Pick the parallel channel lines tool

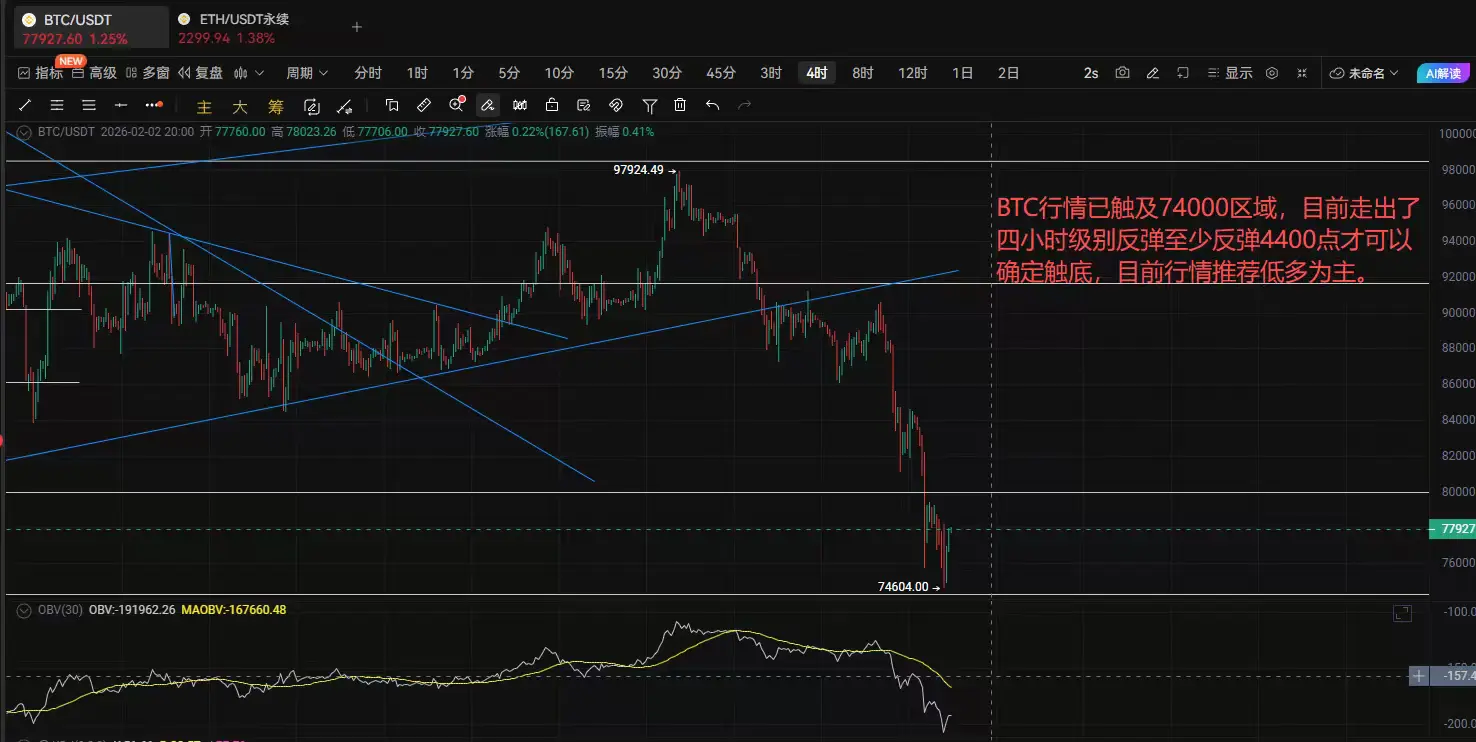click(57, 105)
